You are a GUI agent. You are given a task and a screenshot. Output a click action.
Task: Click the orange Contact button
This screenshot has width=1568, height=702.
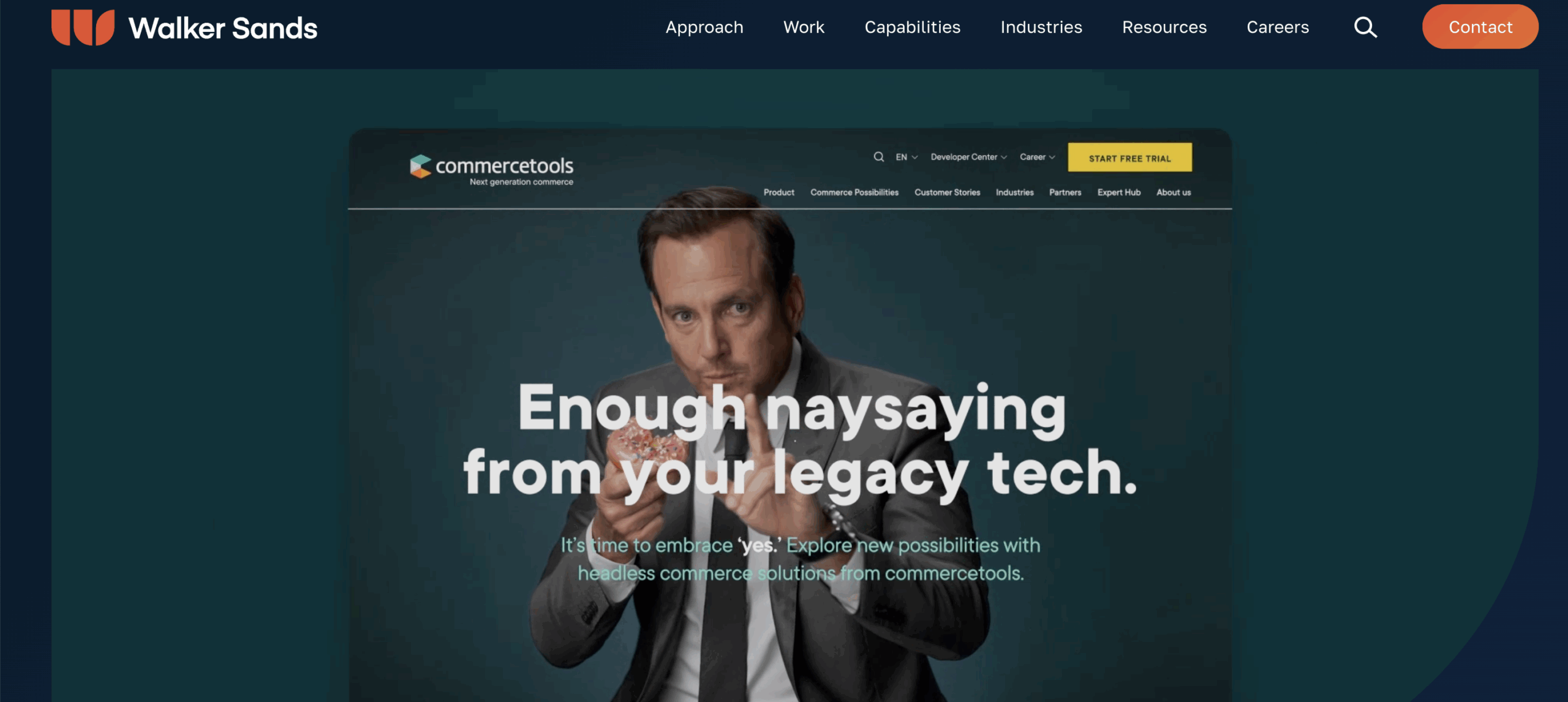tap(1480, 27)
